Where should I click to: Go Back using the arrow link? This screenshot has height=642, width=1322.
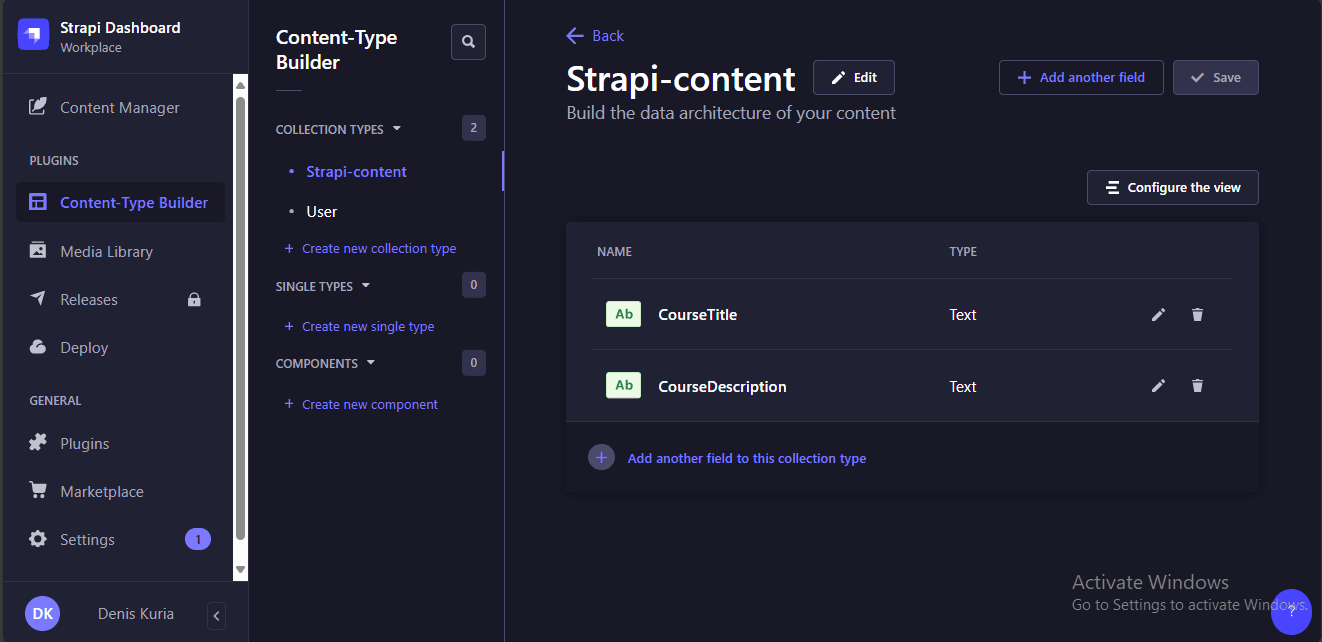point(595,36)
